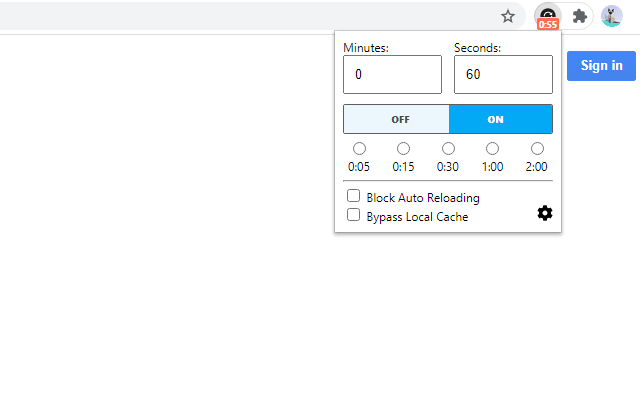The width and height of the screenshot is (640, 400).
Task: Switch auto refresh to ON
Action: tap(500, 119)
